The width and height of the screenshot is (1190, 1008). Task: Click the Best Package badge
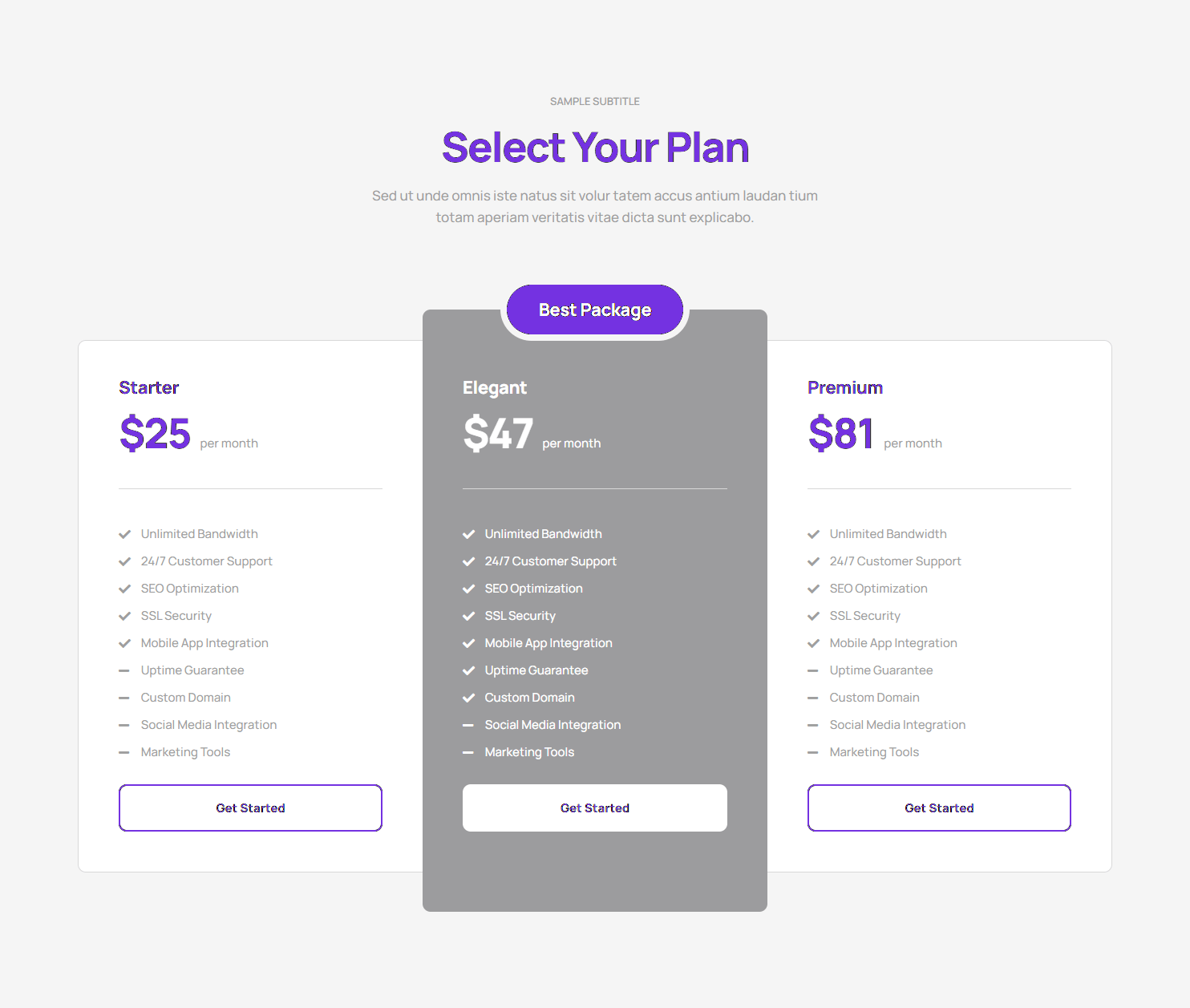tap(594, 310)
